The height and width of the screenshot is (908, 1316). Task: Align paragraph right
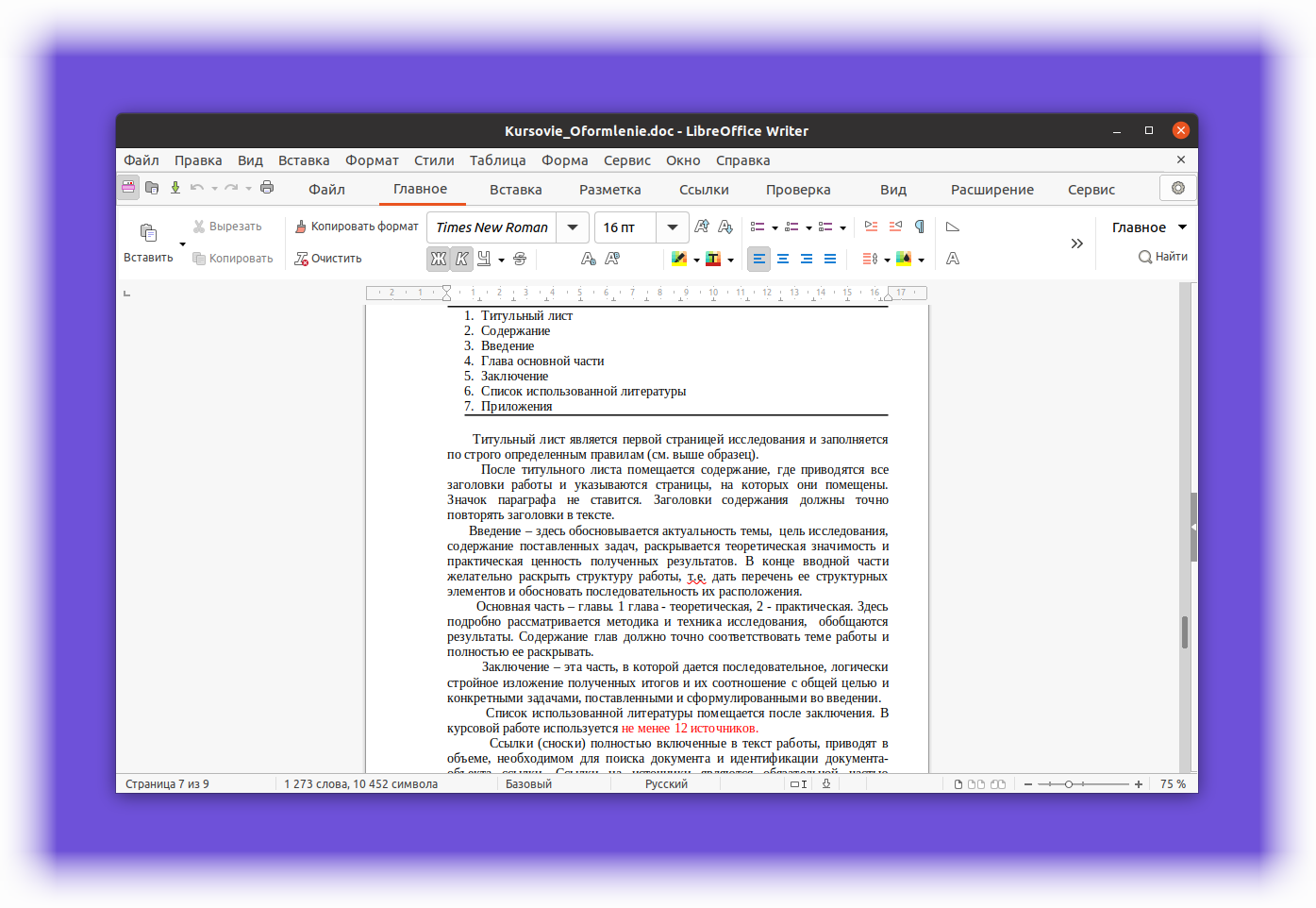pos(807,259)
